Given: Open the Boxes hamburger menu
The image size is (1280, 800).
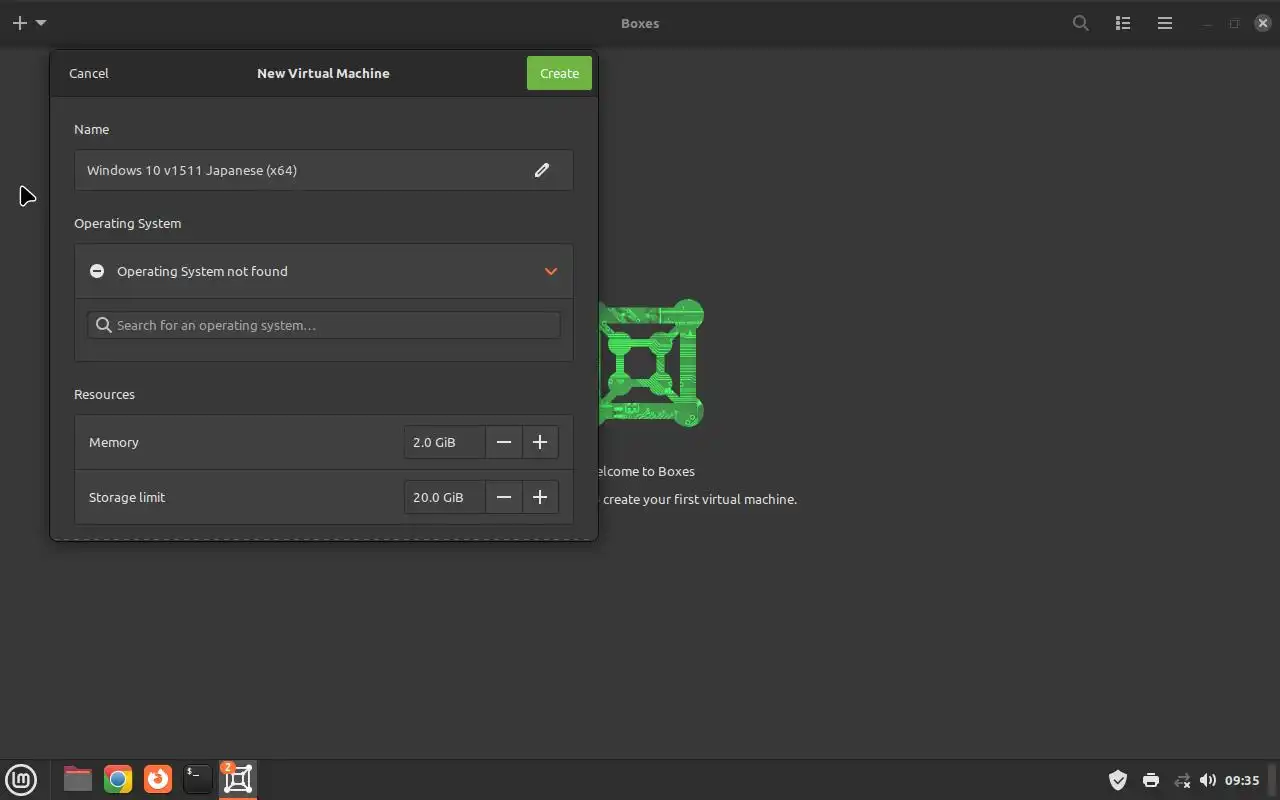Looking at the screenshot, I should [1165, 23].
